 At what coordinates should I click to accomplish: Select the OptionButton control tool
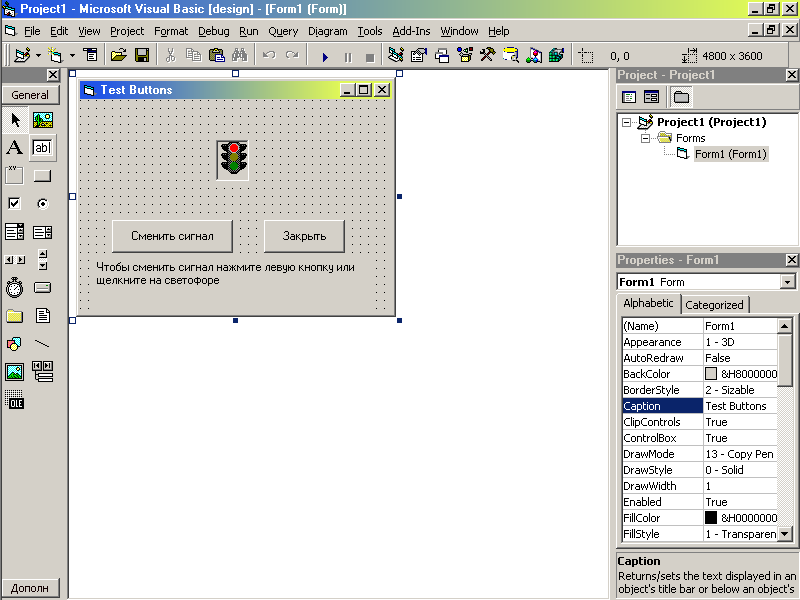coord(43,204)
